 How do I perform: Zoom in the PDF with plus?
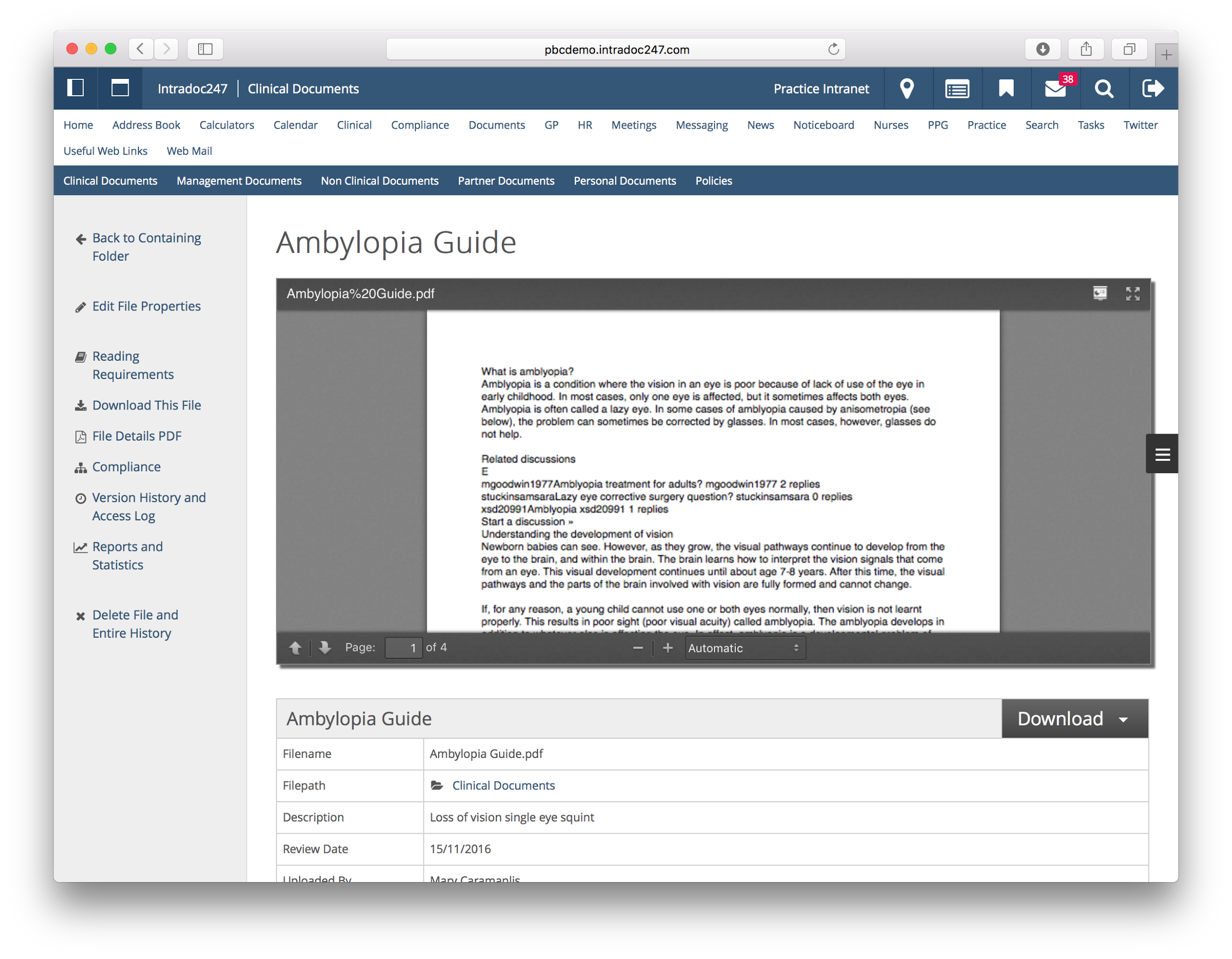click(x=668, y=648)
